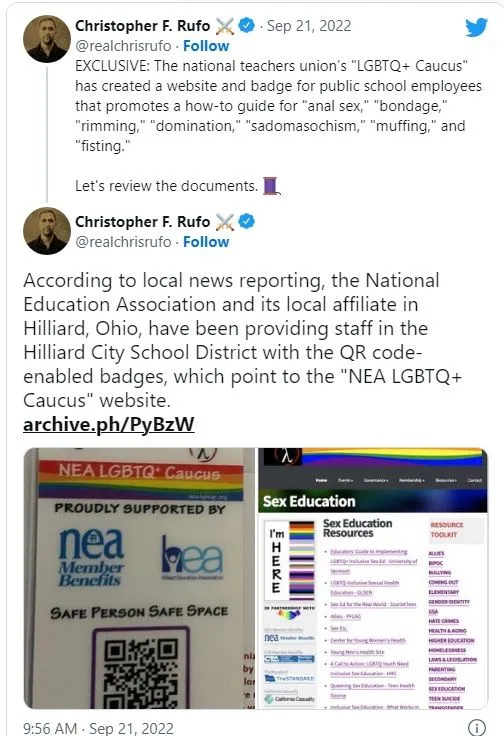Follow @realchrisrufo from the second tweet
Screen dimensions: 504x736
[x=206, y=242]
